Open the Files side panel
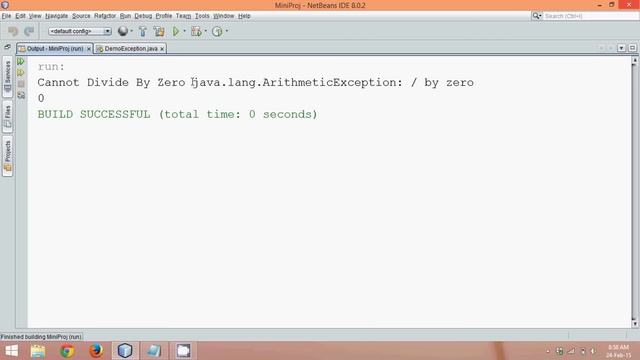Viewport: 640px width, 360px height. pyautogui.click(x=7, y=117)
